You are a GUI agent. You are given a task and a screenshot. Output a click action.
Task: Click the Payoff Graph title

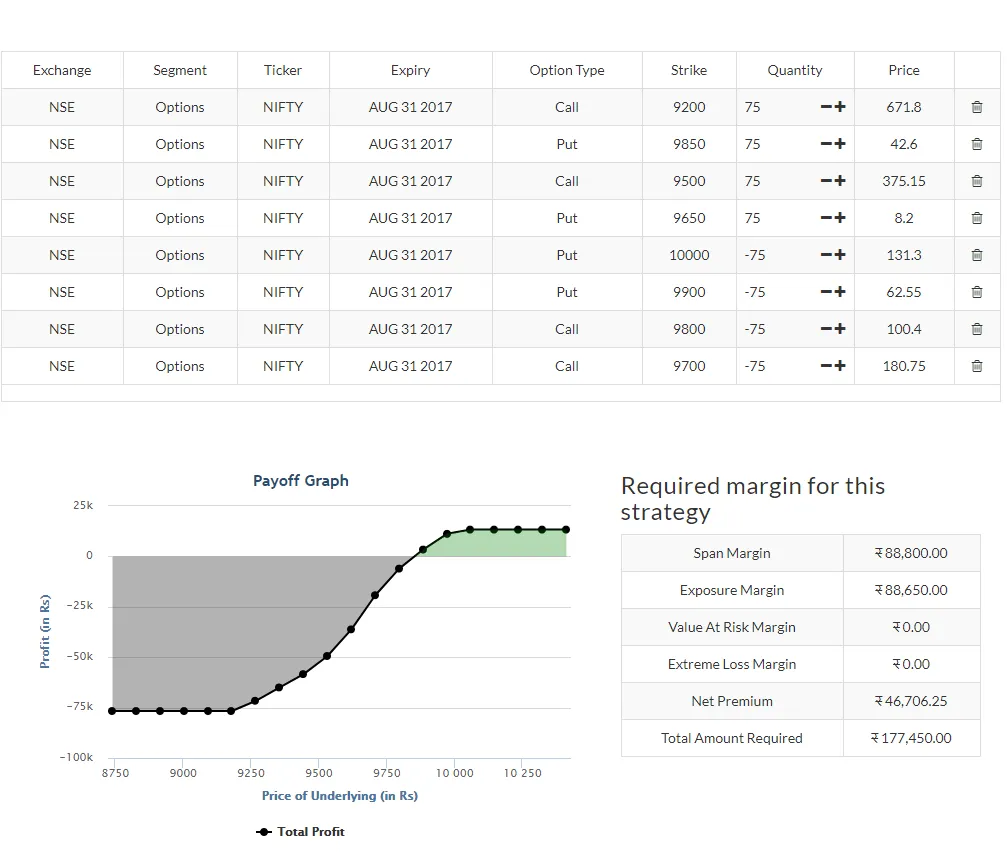[x=301, y=481]
